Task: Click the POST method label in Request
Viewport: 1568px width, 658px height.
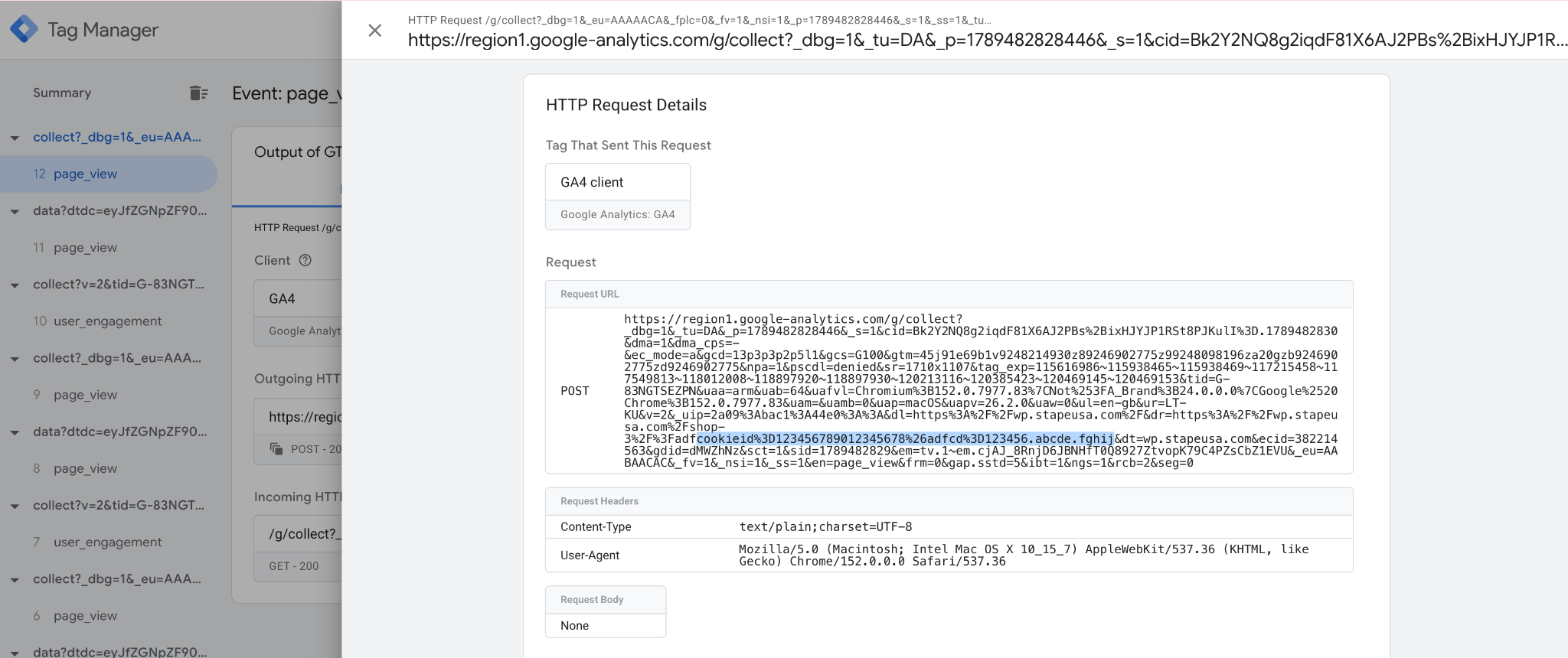Action: (575, 391)
